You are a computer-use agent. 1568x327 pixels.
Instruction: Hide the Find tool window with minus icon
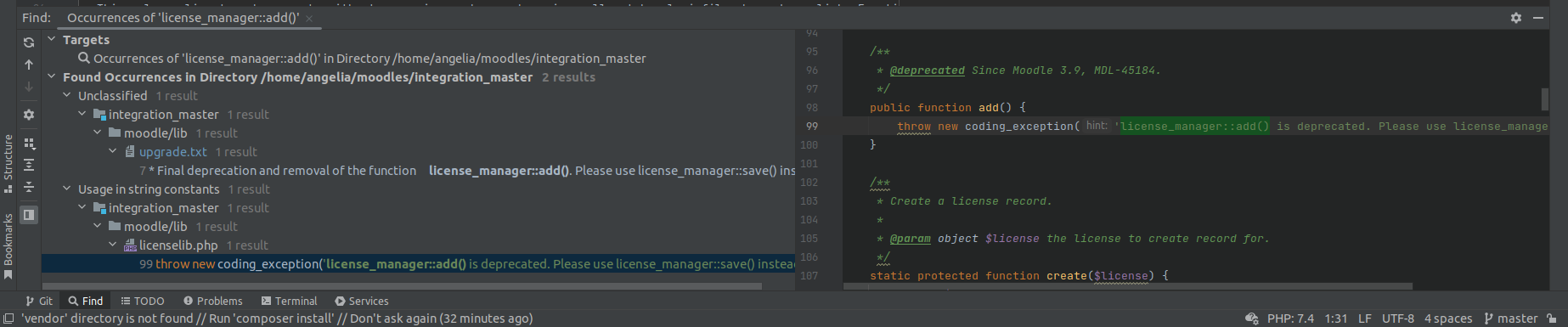point(1538,17)
